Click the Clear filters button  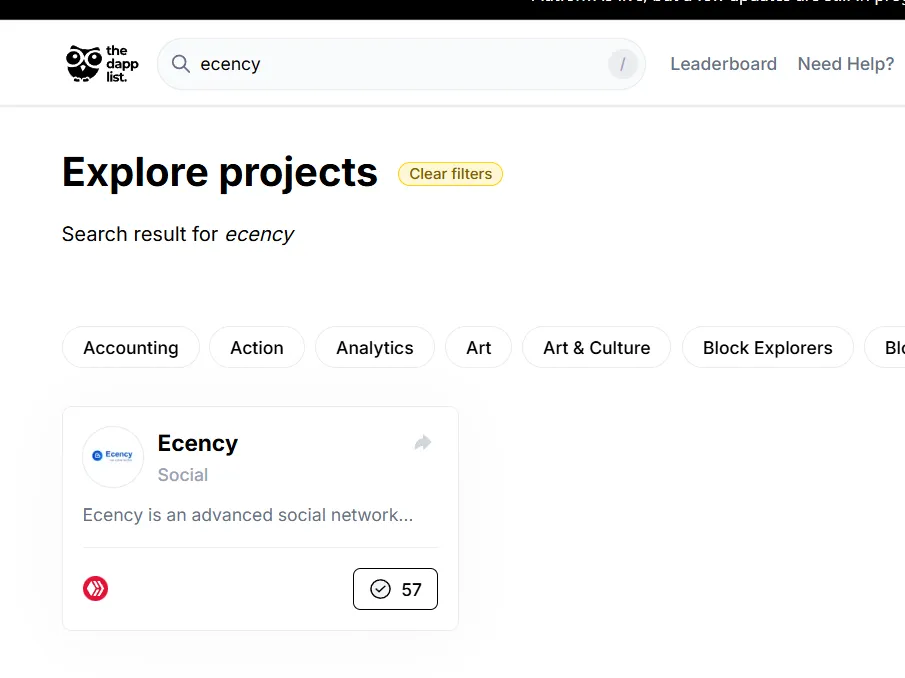pos(450,174)
